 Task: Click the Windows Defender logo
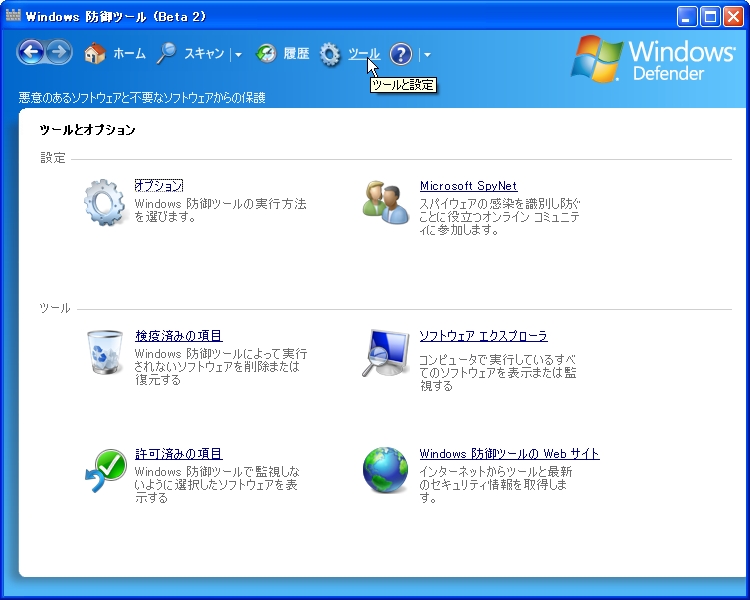coord(653,59)
